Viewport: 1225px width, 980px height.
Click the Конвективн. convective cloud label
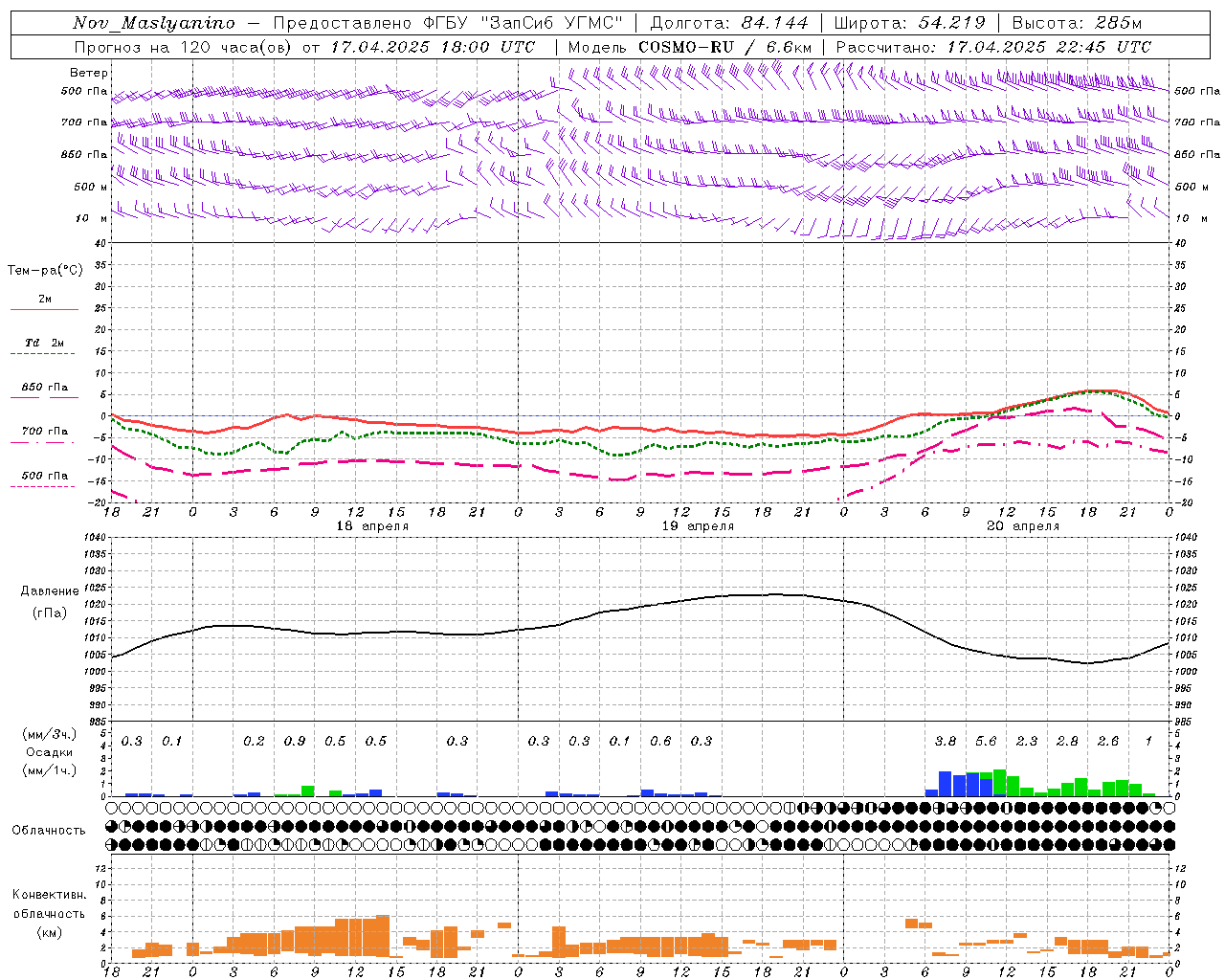click(x=49, y=895)
